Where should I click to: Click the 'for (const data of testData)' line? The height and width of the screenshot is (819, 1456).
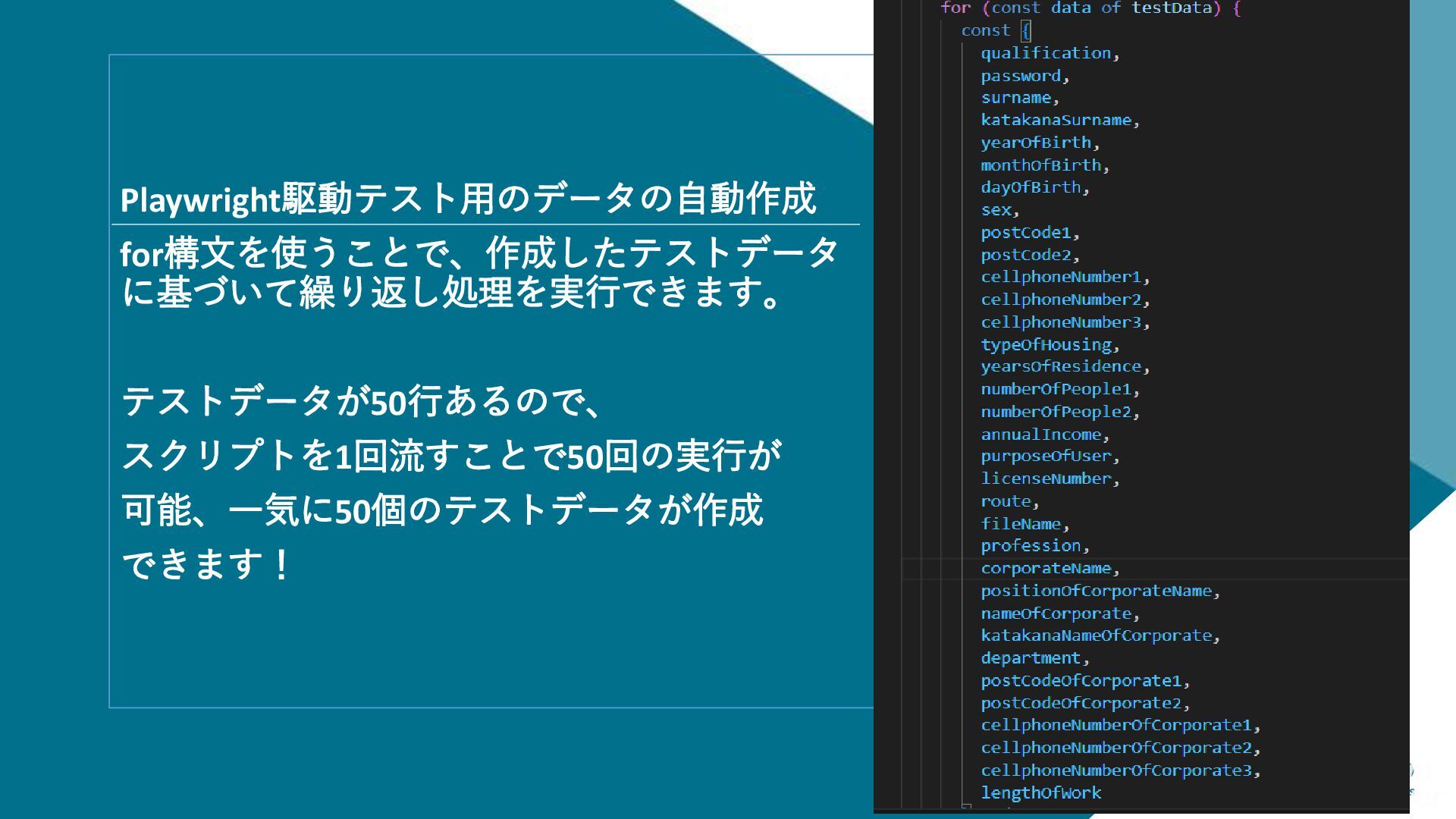(x=1090, y=8)
